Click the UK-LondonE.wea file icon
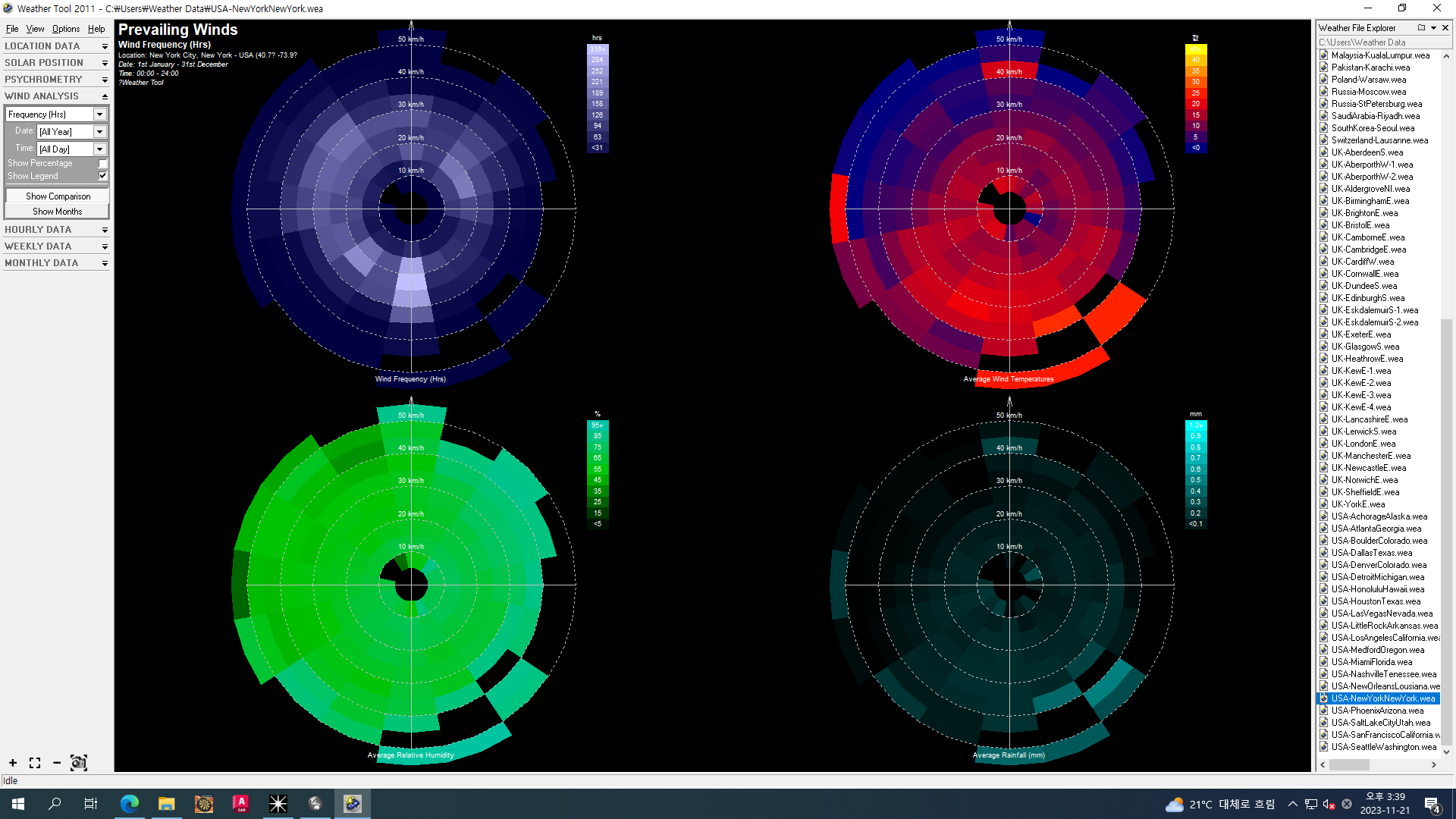 [1324, 444]
